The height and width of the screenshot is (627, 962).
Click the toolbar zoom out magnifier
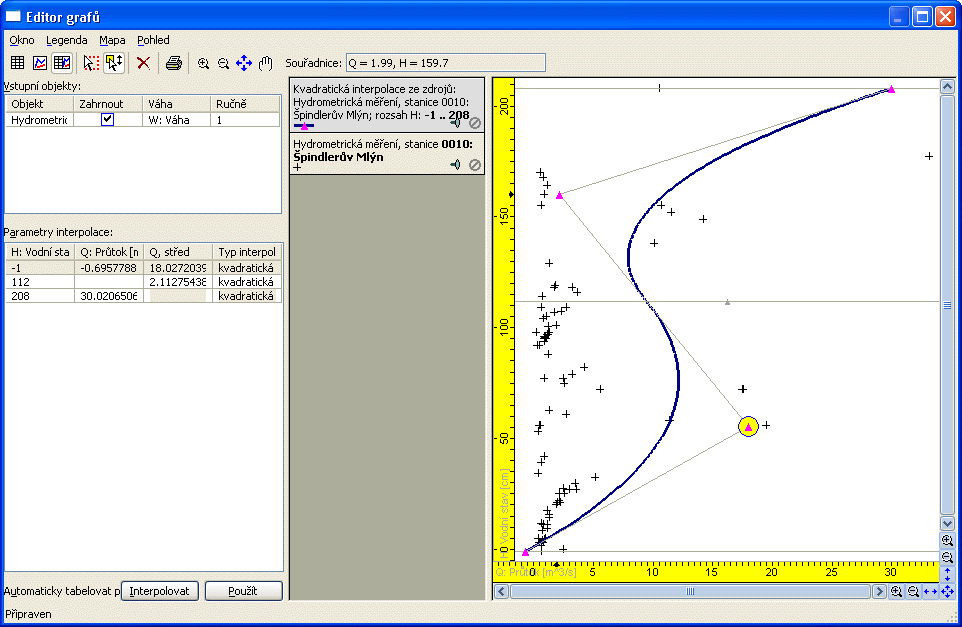[223, 63]
